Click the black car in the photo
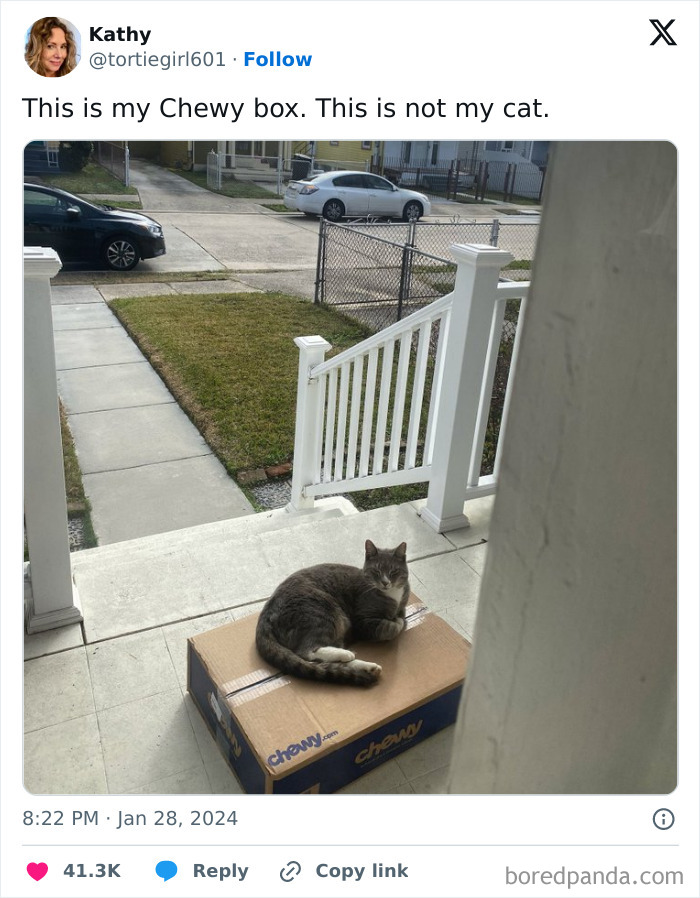This screenshot has height=898, width=700. pyautogui.click(x=94, y=227)
